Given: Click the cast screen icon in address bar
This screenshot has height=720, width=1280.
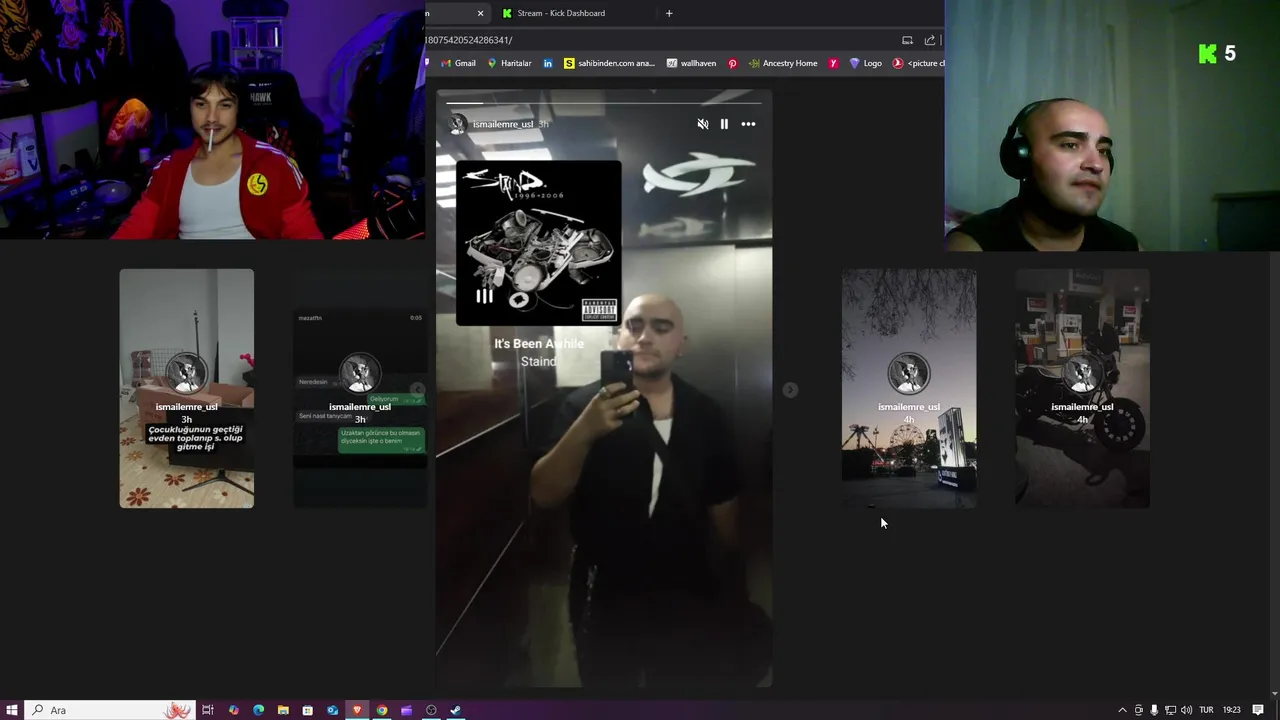Looking at the screenshot, I should 907,40.
